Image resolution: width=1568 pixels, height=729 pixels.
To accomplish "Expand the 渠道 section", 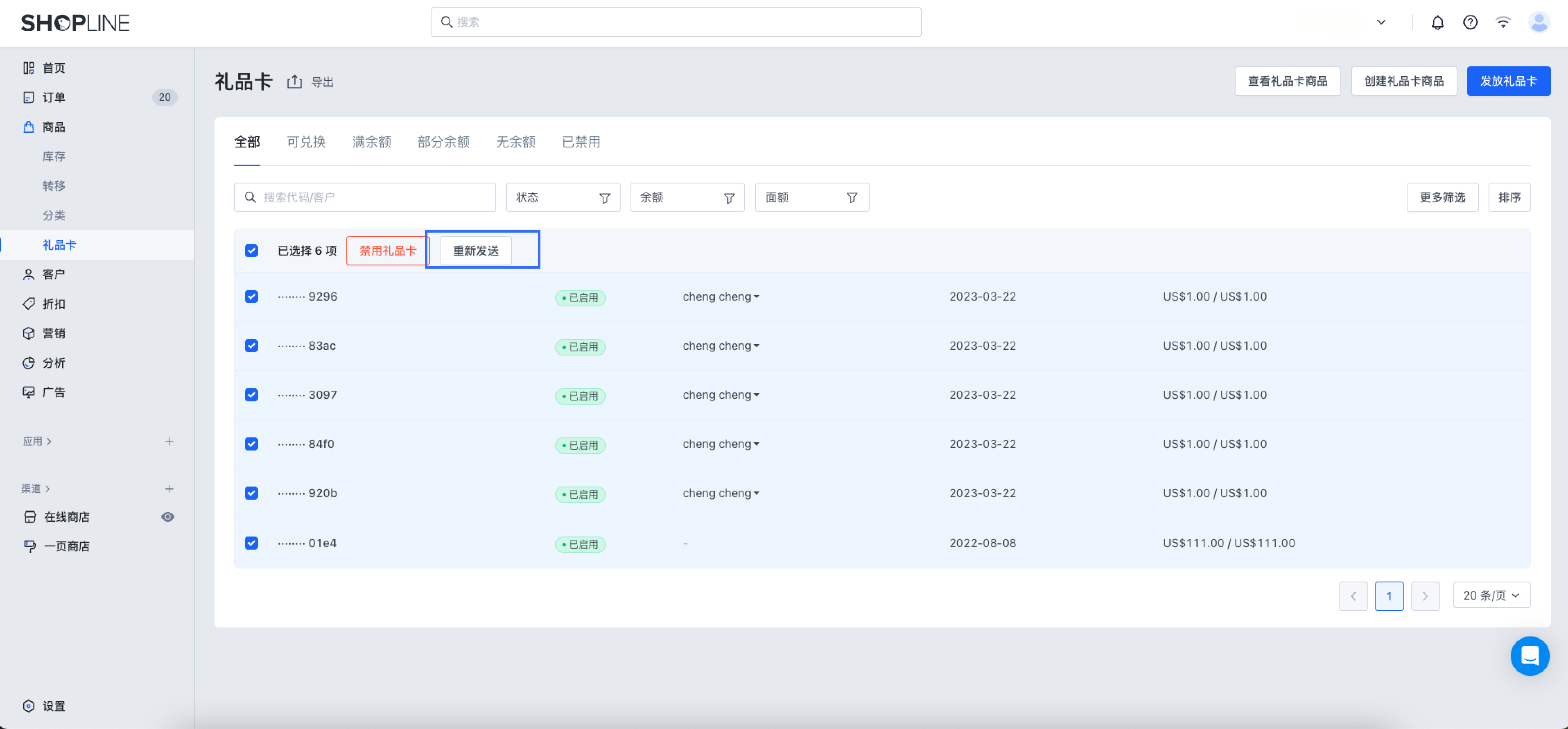I will coord(36,489).
